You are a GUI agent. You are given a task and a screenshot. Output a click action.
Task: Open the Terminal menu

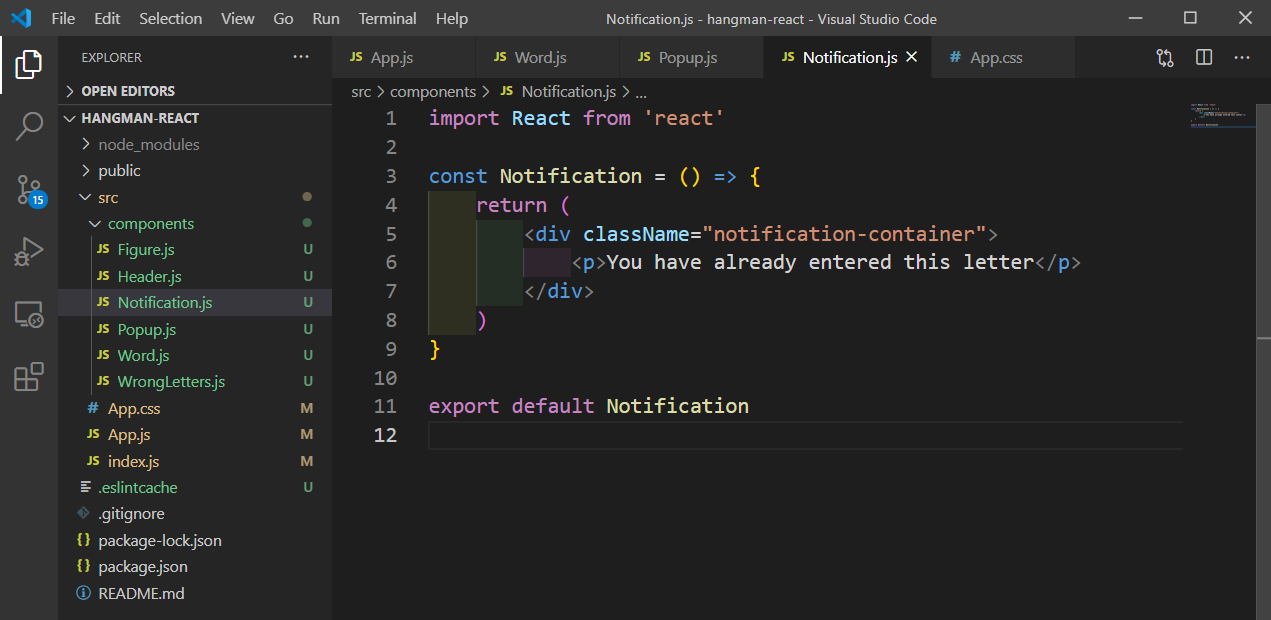click(x=388, y=18)
